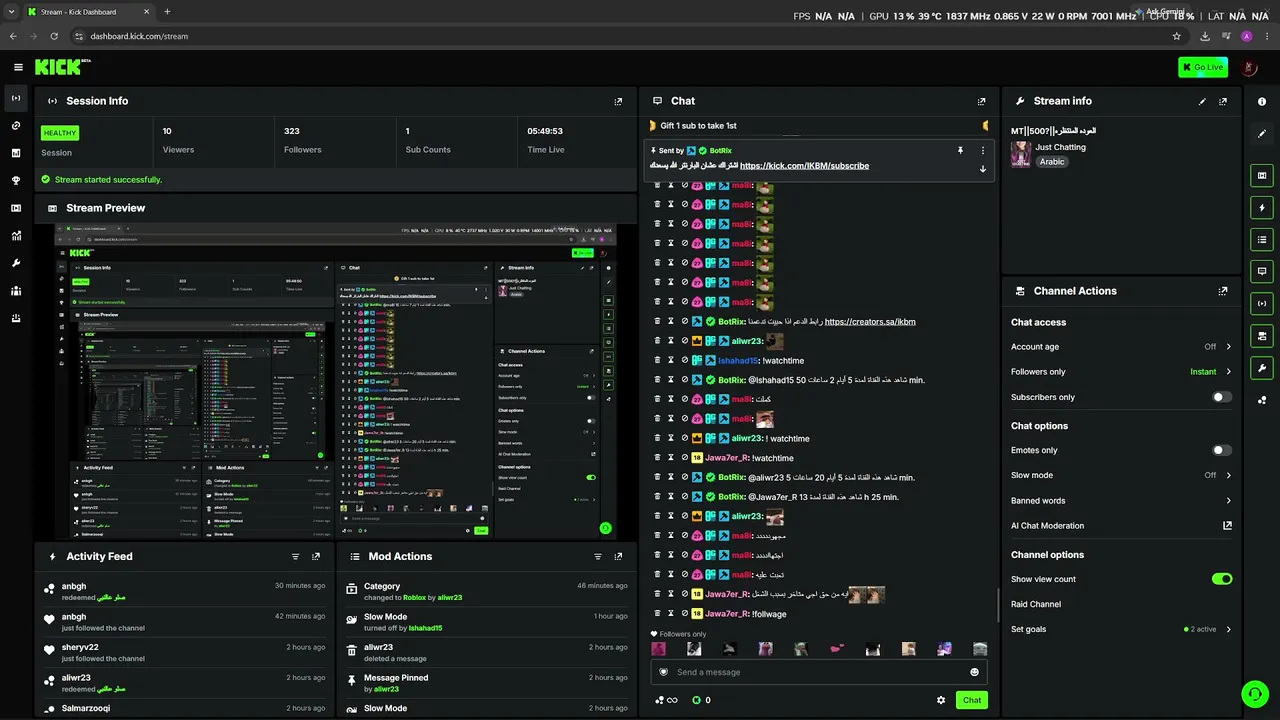Click the Go Live button
This screenshot has height=720, width=1280.
pyautogui.click(x=1203, y=67)
